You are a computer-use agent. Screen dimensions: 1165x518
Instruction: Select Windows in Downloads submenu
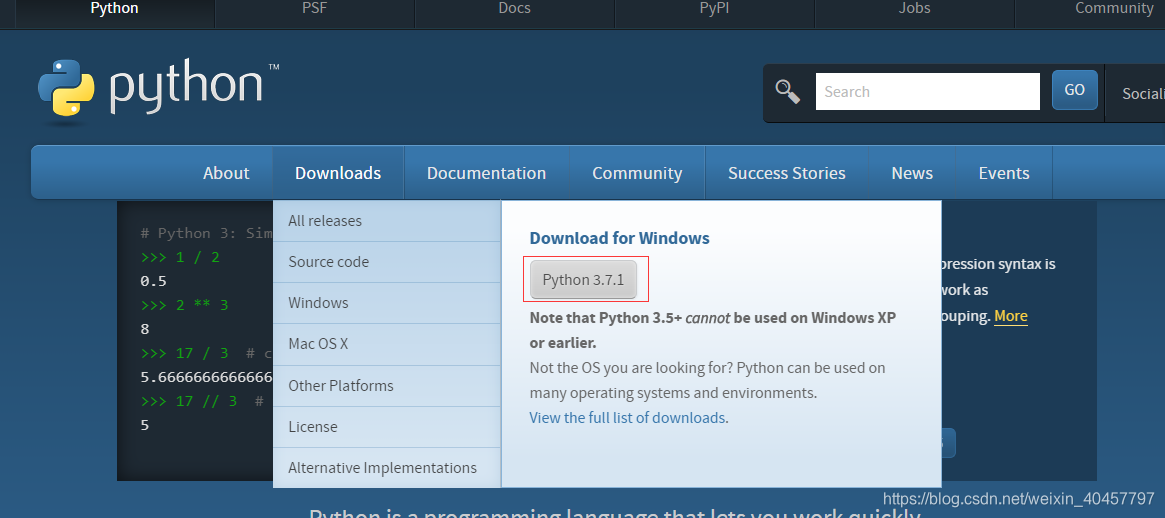click(387, 303)
